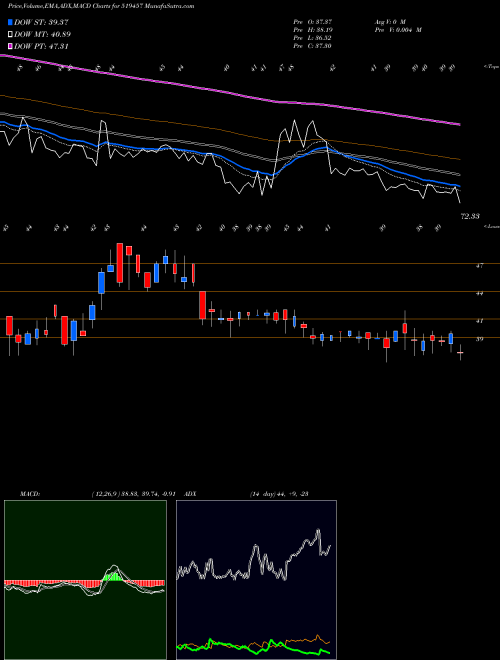
Task: Click the 'Pre O: 37.37' open value
Action: [312, 21]
